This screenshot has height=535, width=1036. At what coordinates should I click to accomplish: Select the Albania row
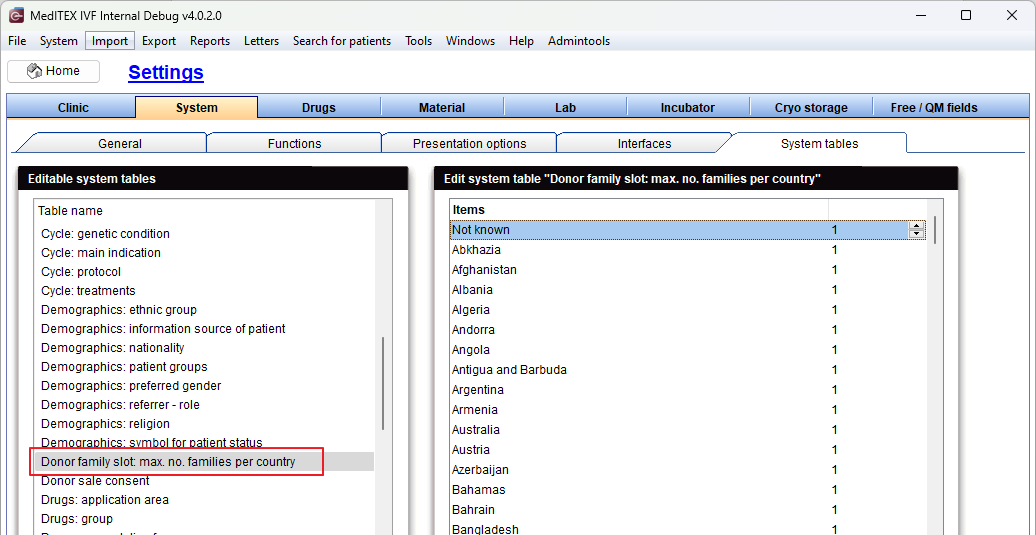(687, 290)
